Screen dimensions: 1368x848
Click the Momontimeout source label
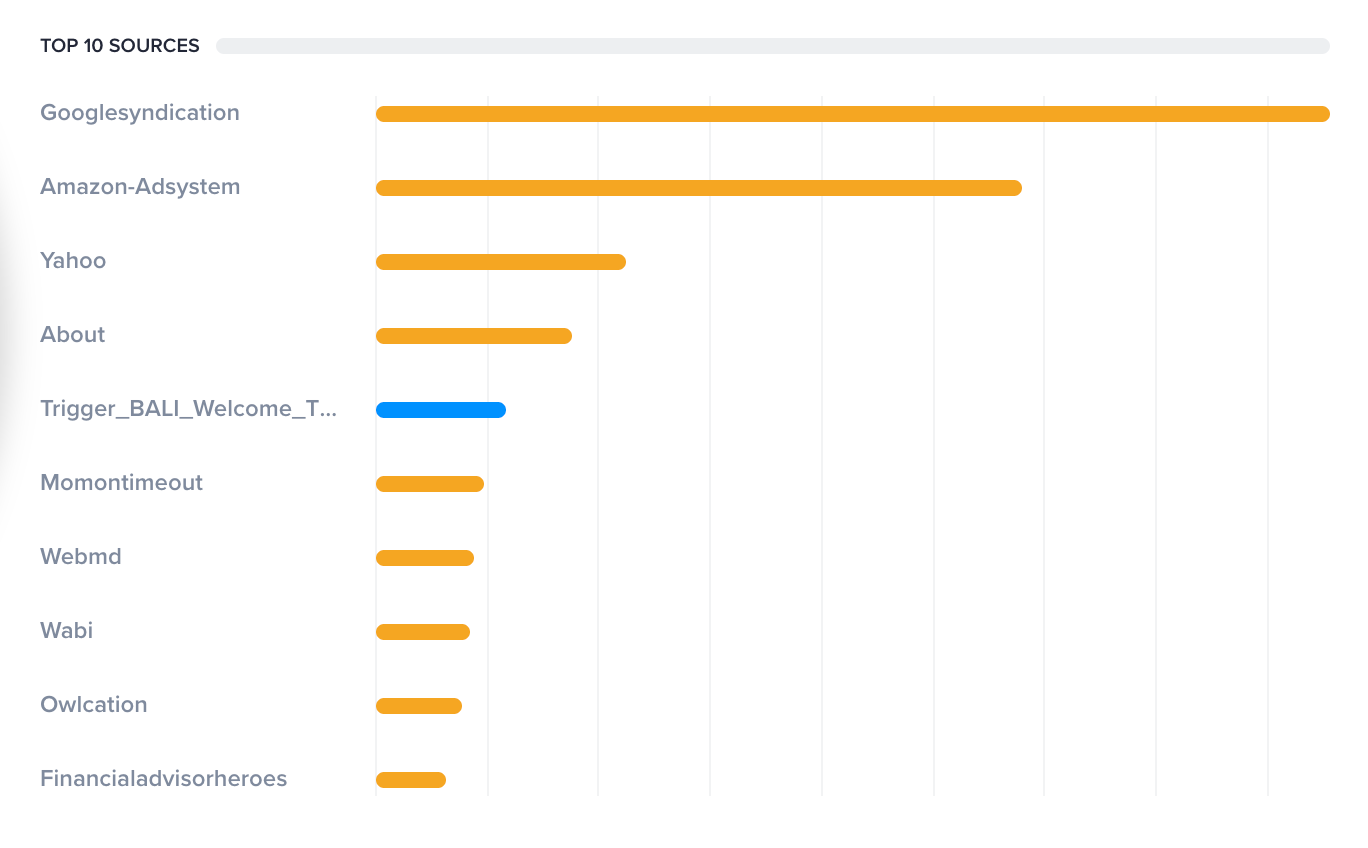pos(121,483)
